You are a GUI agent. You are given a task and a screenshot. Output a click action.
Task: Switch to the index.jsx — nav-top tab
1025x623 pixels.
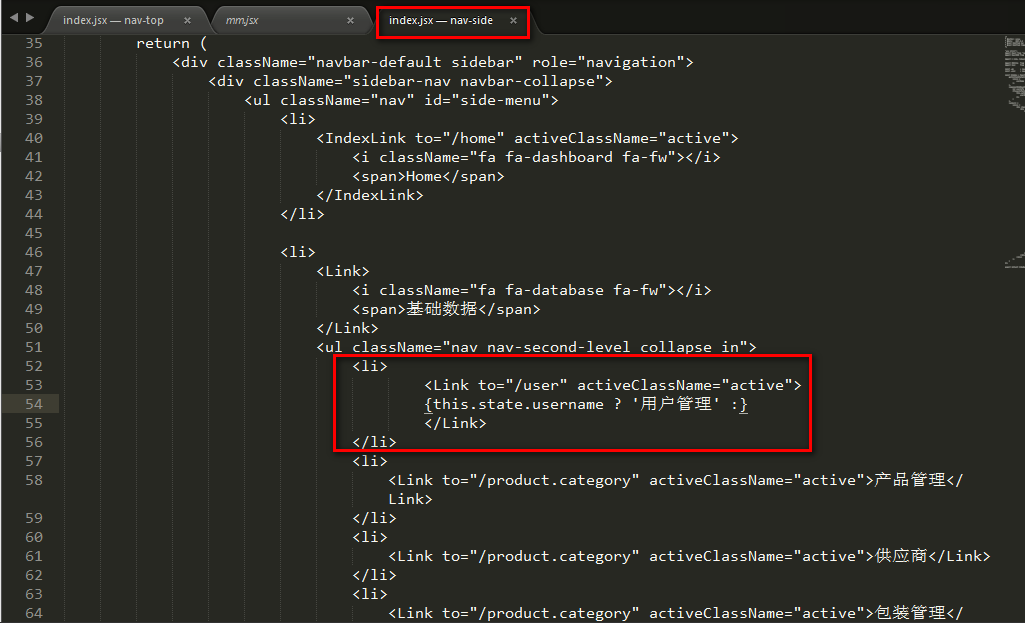tap(113, 20)
